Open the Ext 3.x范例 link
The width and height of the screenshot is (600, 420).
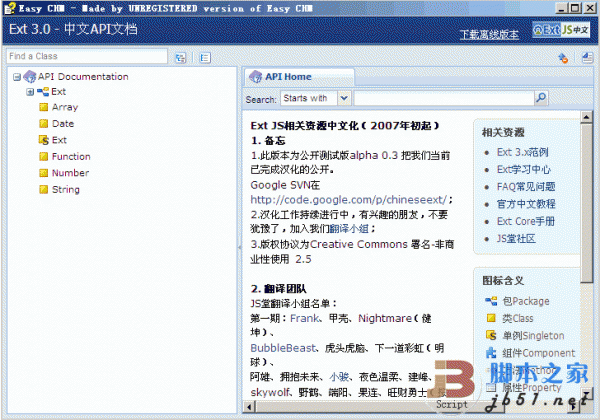tap(523, 152)
